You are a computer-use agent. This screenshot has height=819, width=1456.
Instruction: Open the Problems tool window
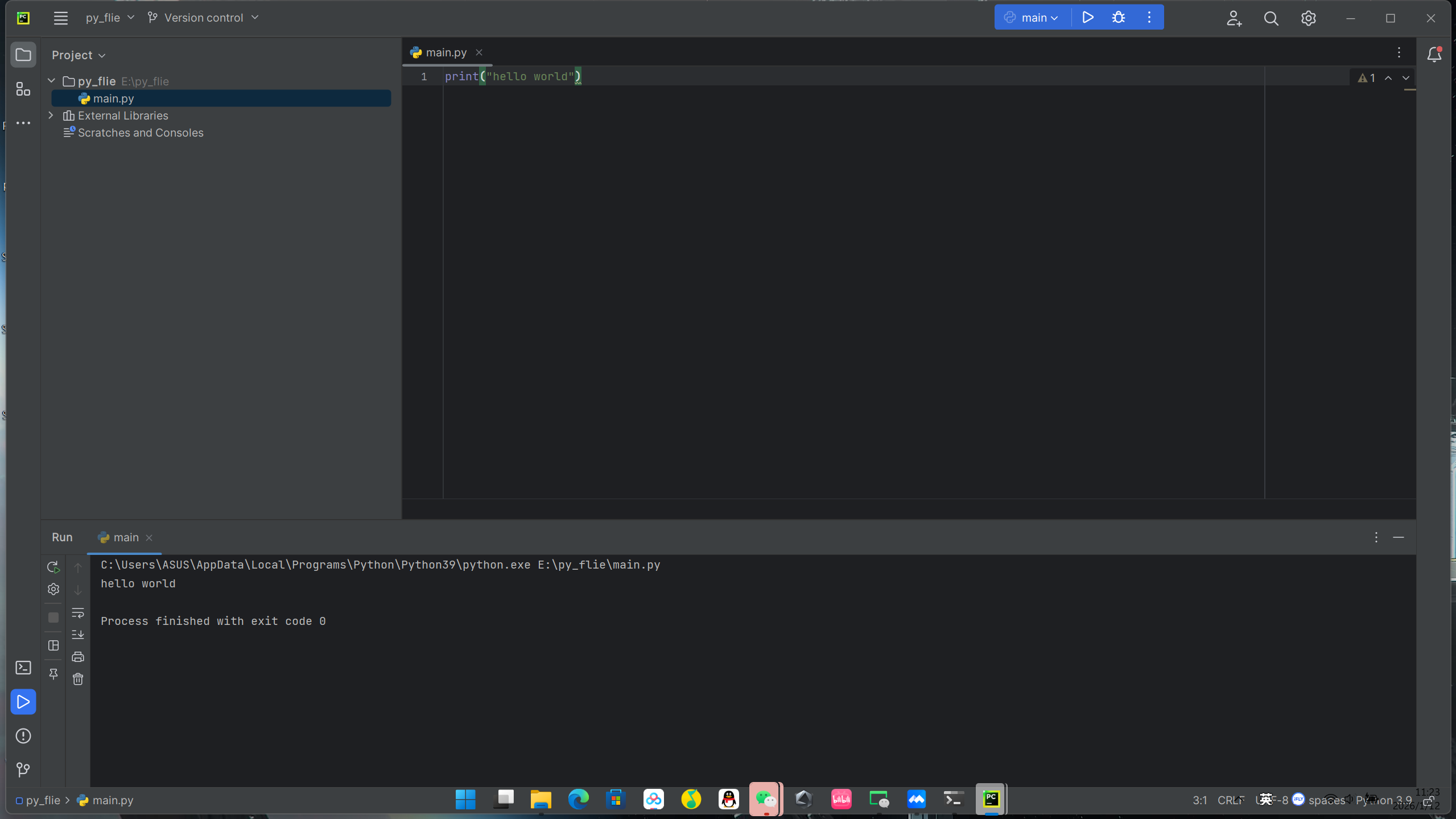pyautogui.click(x=23, y=735)
